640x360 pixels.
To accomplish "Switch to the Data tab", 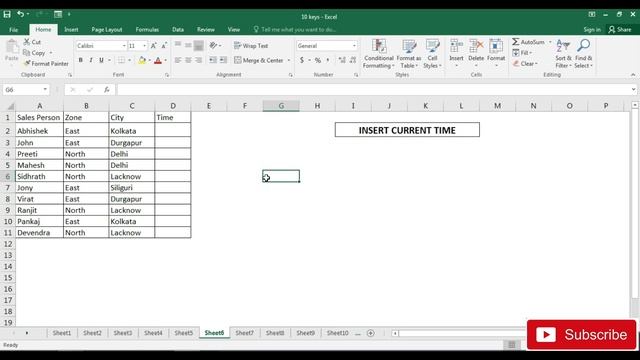I will [178, 29].
